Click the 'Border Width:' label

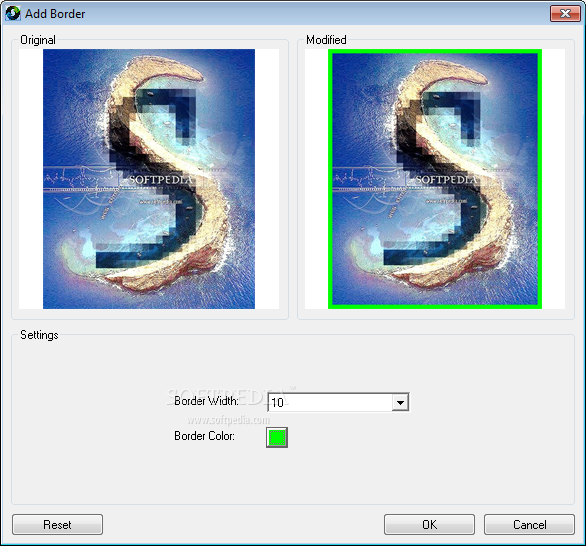pyautogui.click(x=206, y=401)
